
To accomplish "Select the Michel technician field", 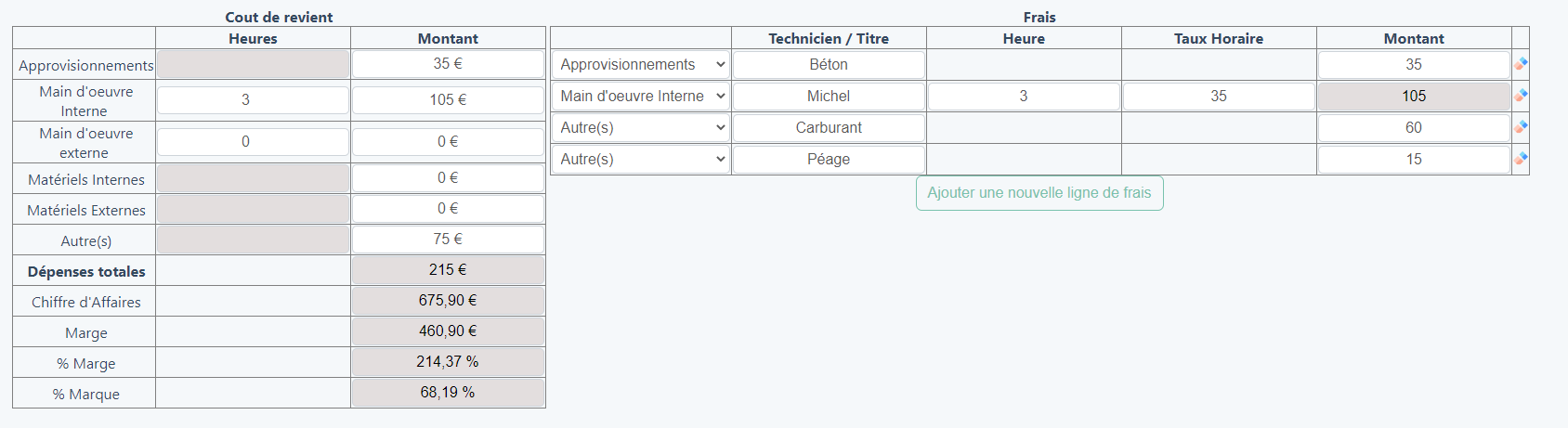I will pos(829,97).
